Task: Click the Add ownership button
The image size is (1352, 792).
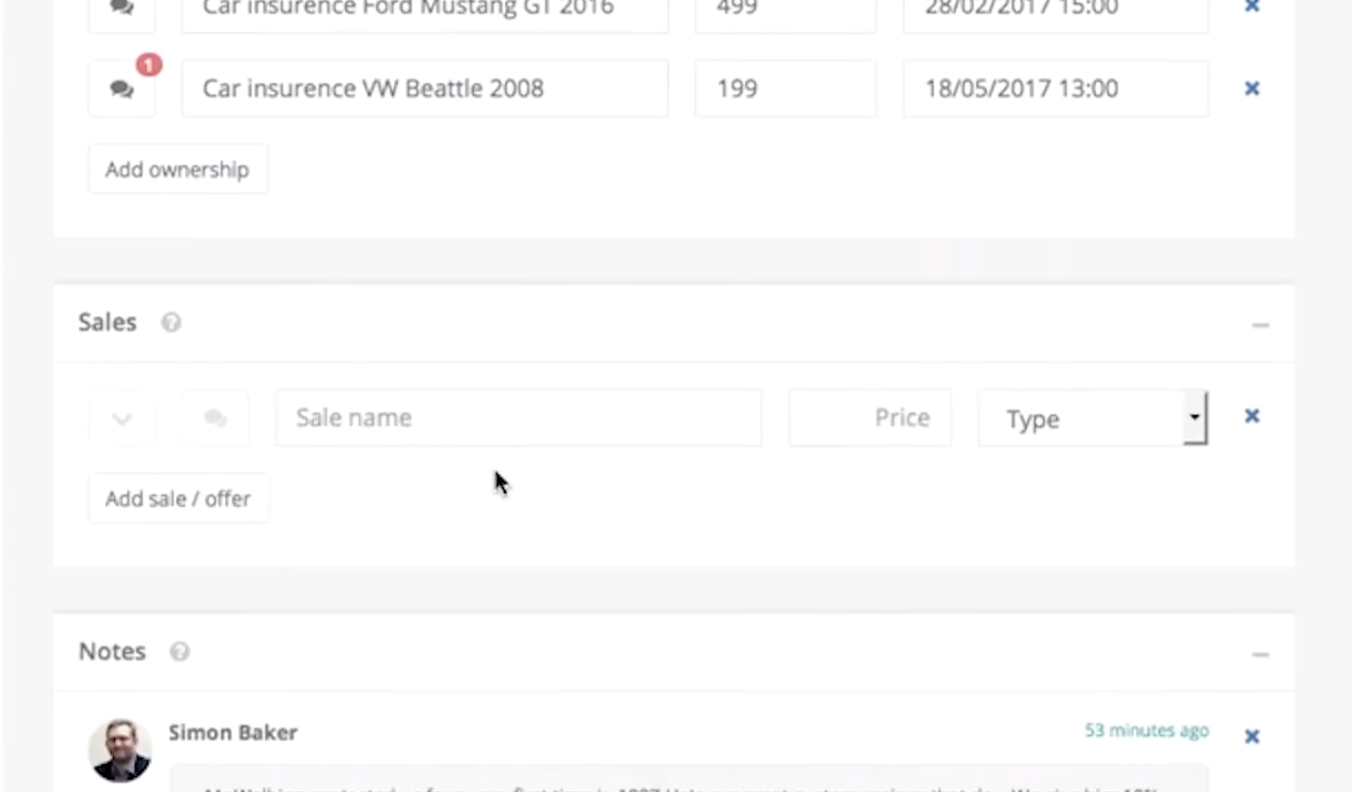Action: (178, 169)
